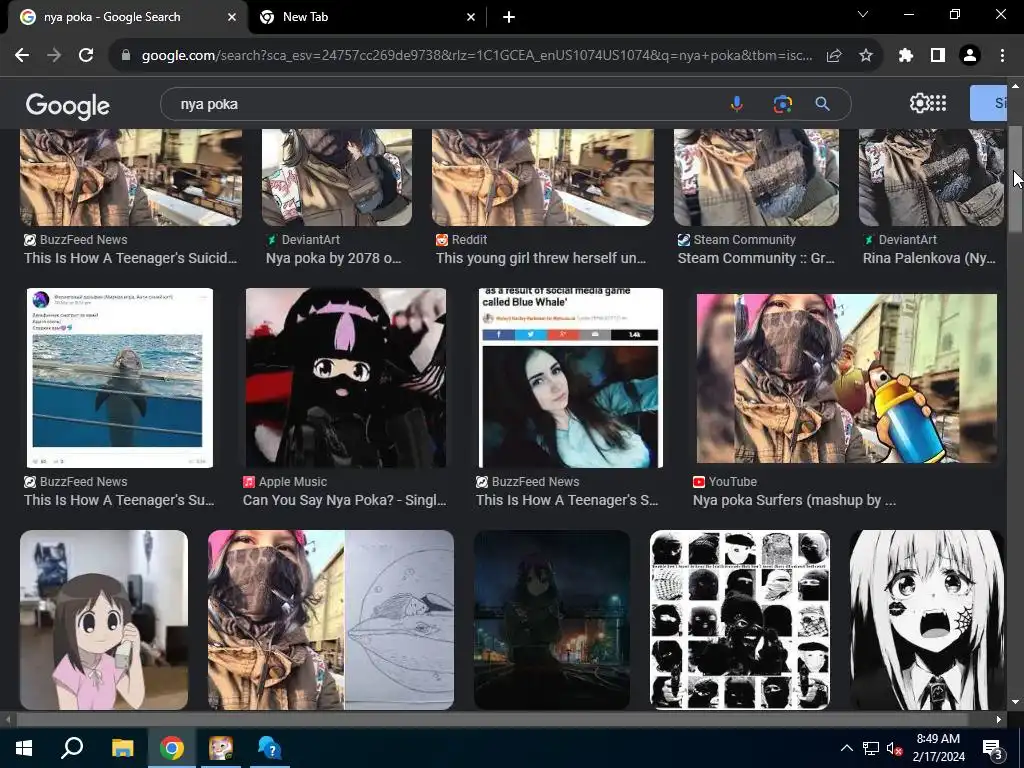Go to Google home via logo
The width and height of the screenshot is (1024, 768).
(68, 106)
